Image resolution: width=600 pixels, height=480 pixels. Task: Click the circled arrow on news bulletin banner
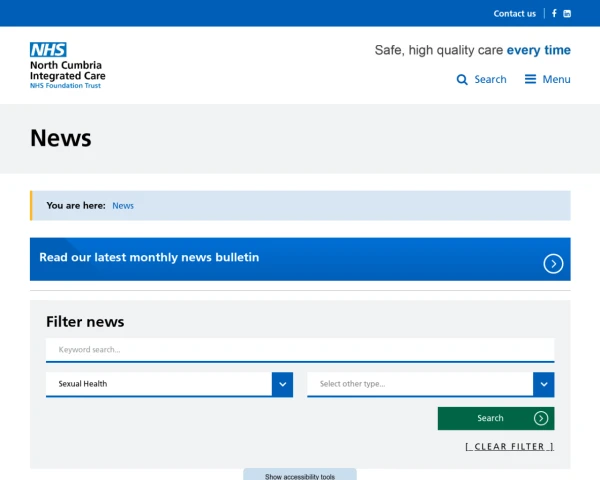[553, 264]
